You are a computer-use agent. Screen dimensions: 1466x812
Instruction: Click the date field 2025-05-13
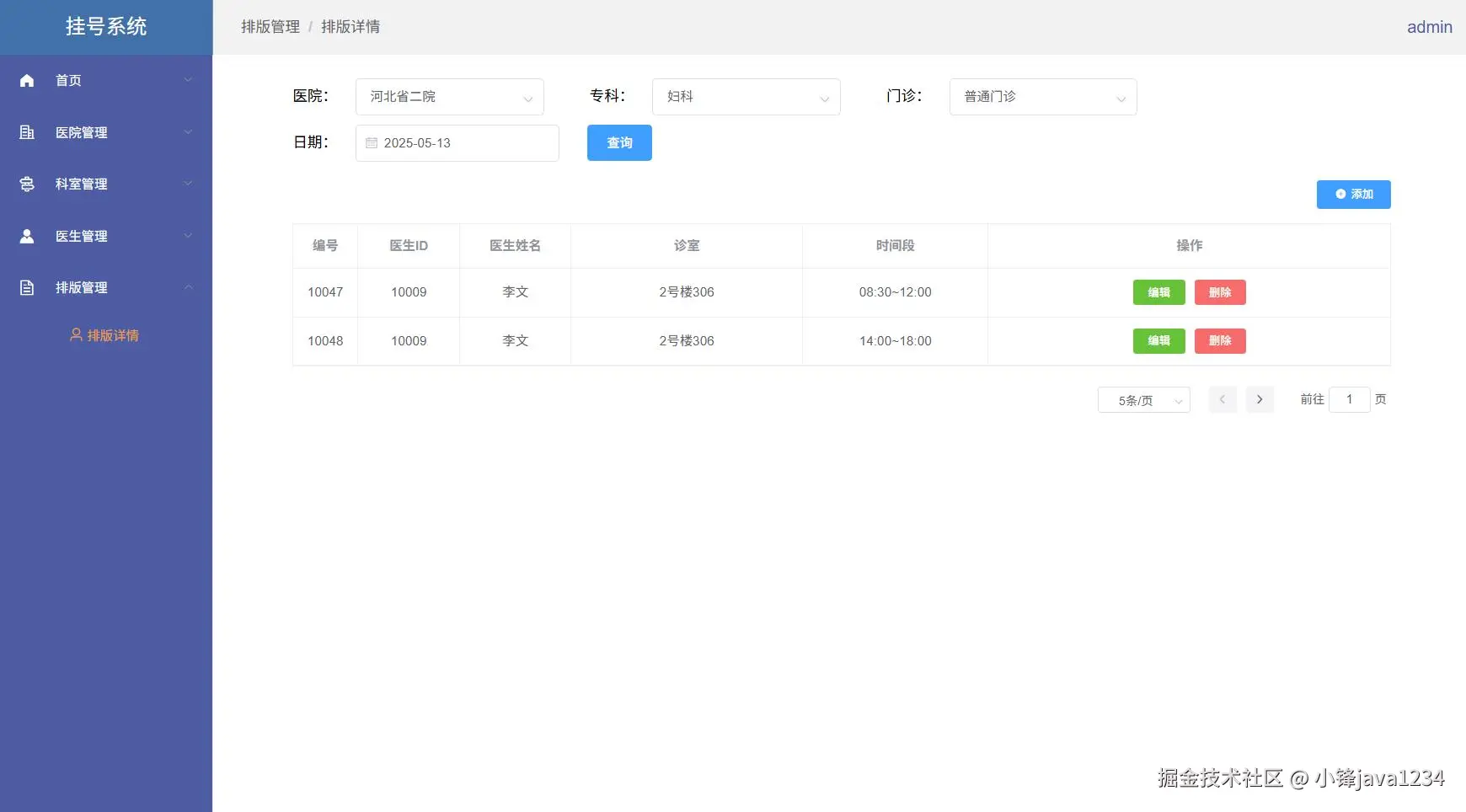coord(457,143)
